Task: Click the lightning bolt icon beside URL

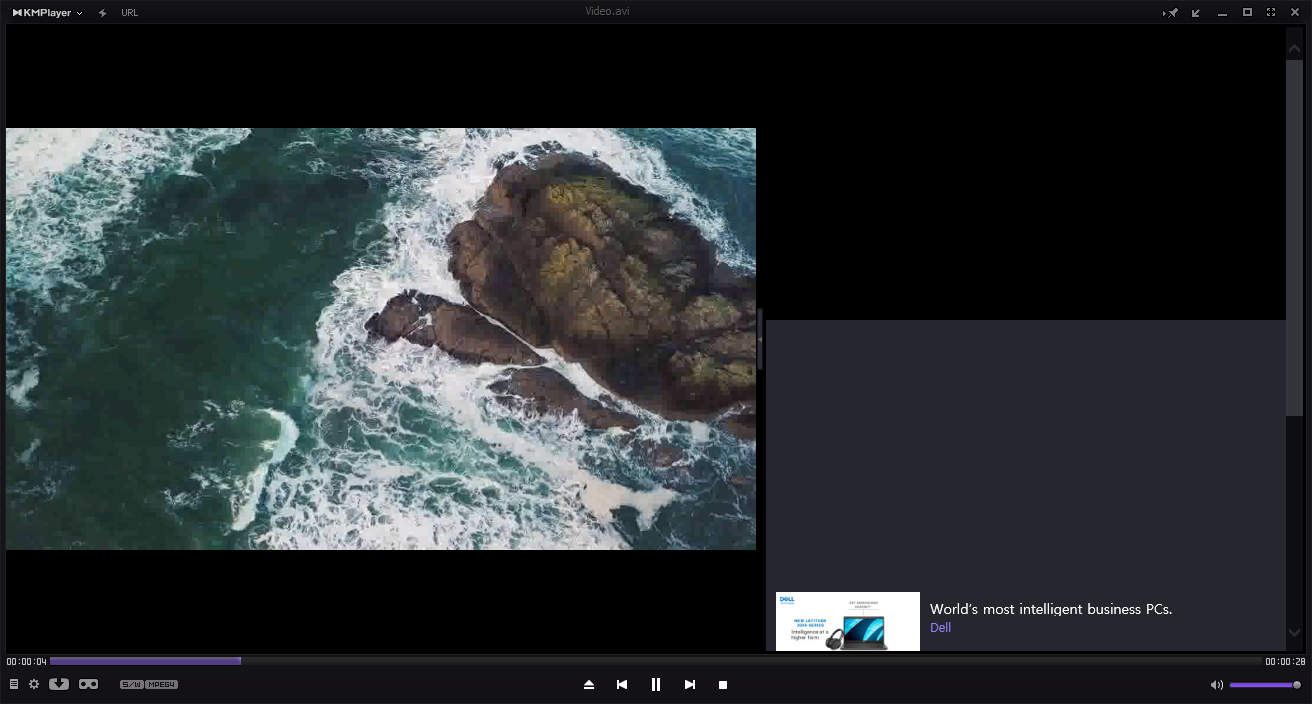Action: tap(103, 13)
